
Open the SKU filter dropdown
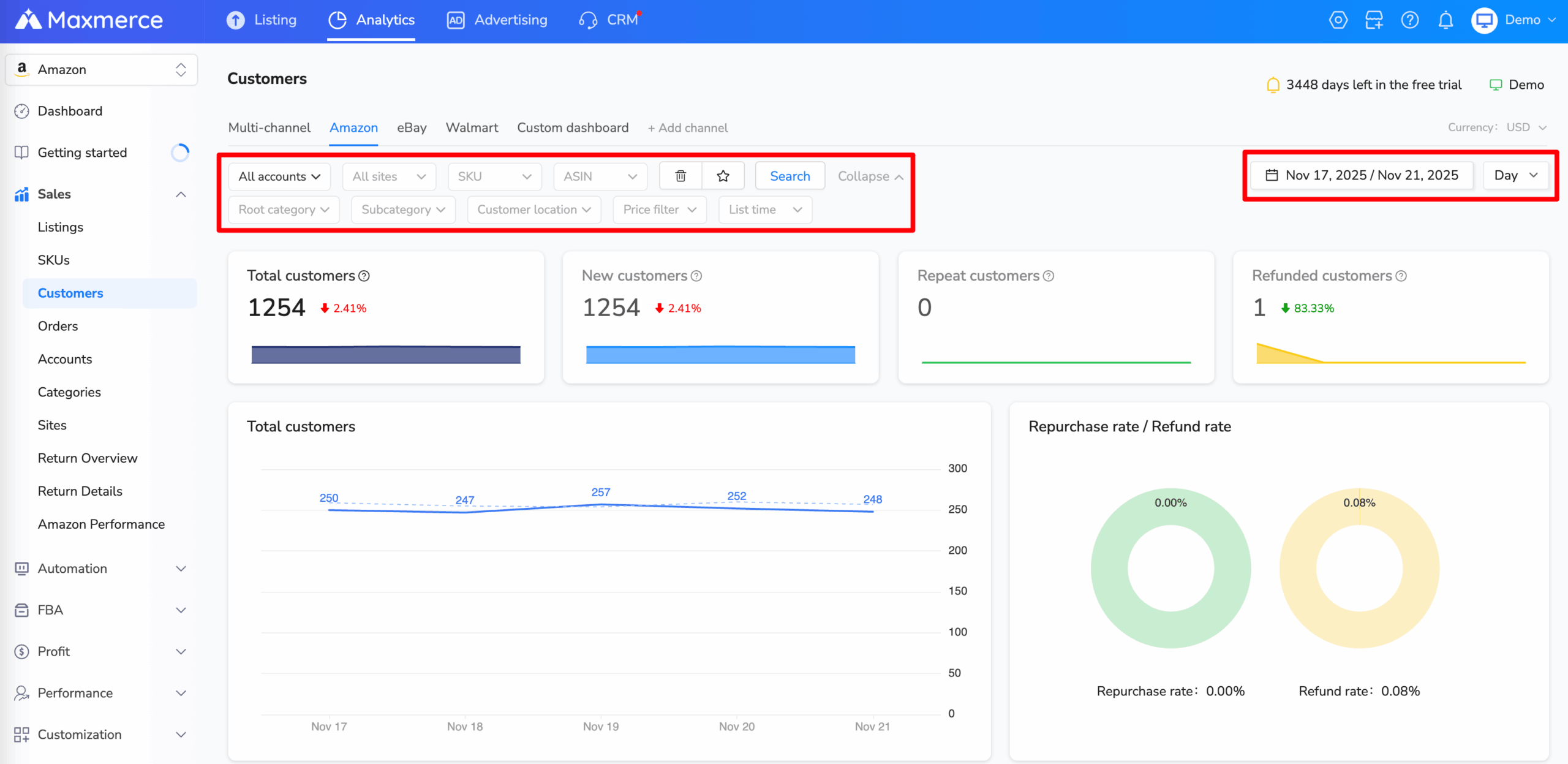pos(494,176)
